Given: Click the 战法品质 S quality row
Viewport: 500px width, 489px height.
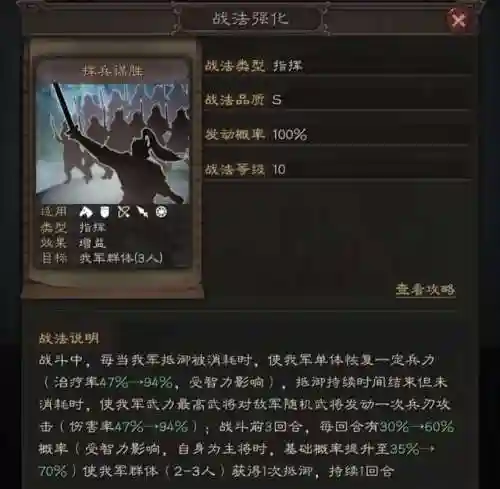Looking at the screenshot, I should (337, 100).
